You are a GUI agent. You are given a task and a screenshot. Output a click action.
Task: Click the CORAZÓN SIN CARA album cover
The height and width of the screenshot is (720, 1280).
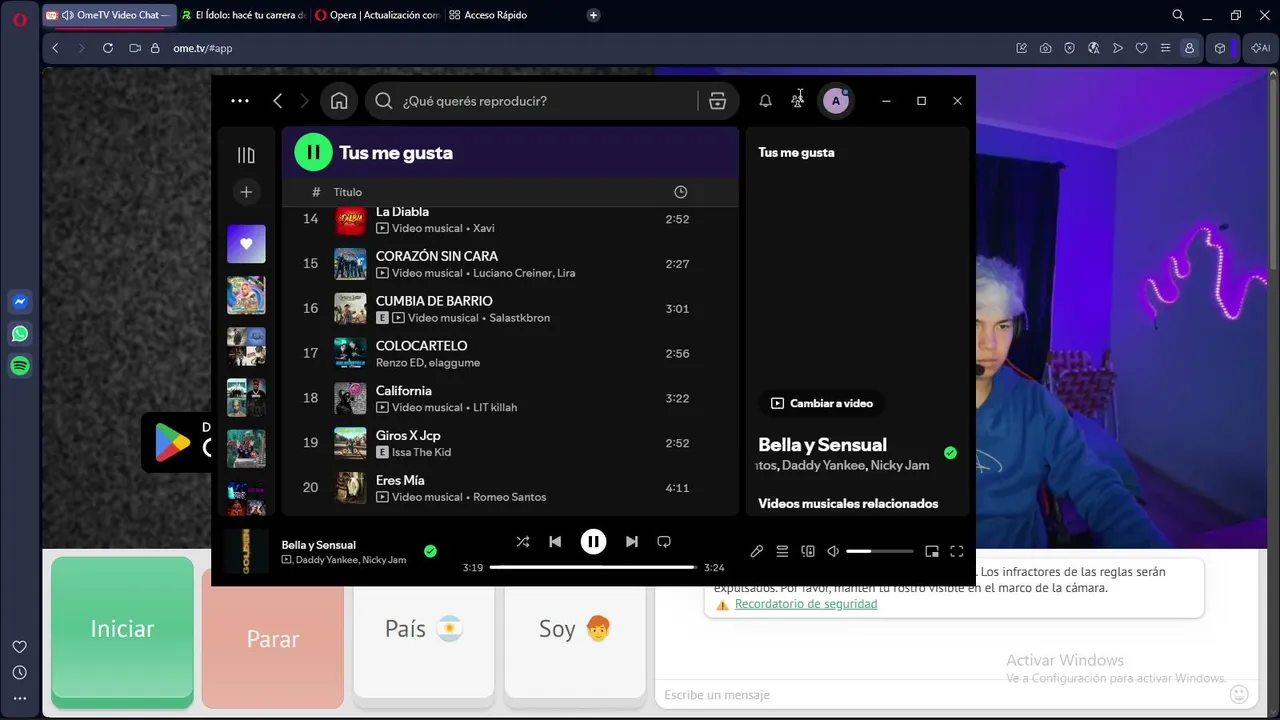point(350,264)
